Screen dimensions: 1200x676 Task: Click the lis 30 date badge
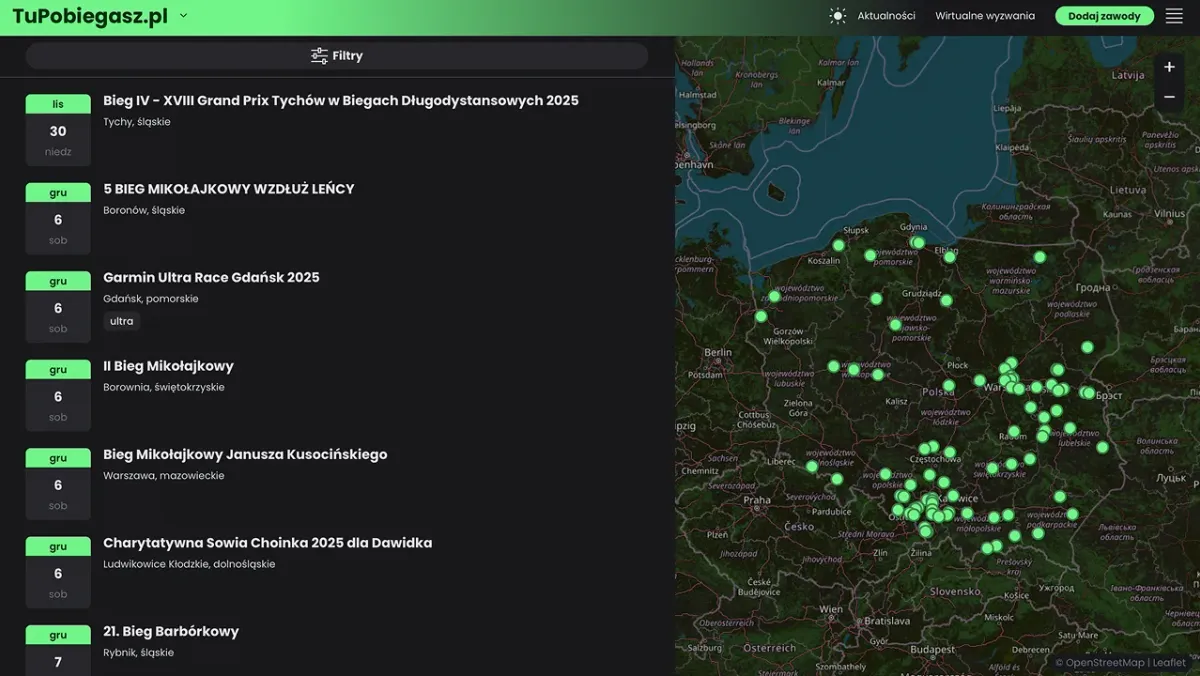[58, 130]
